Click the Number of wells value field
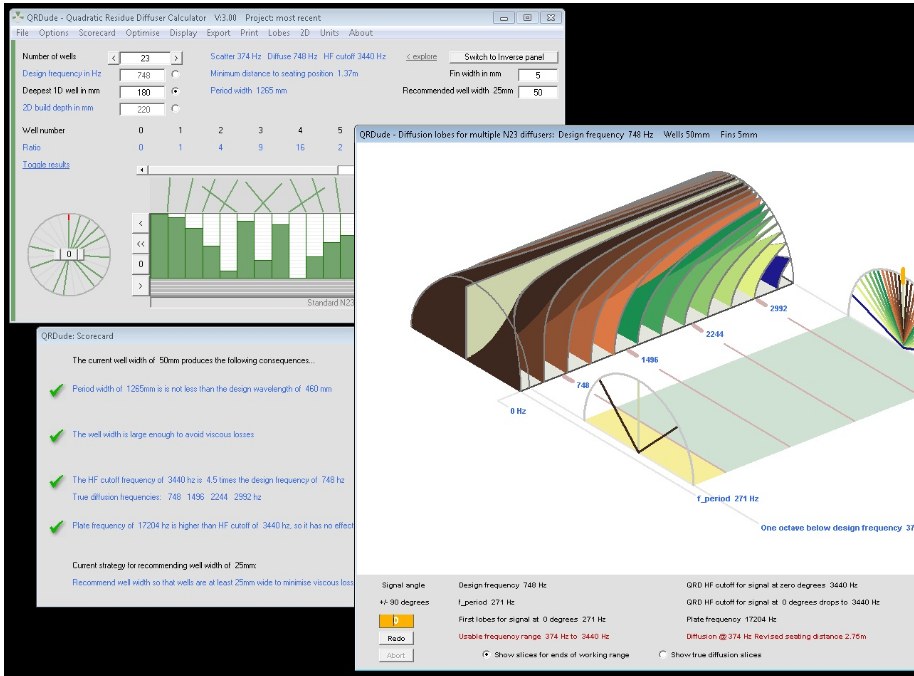 (x=145, y=58)
